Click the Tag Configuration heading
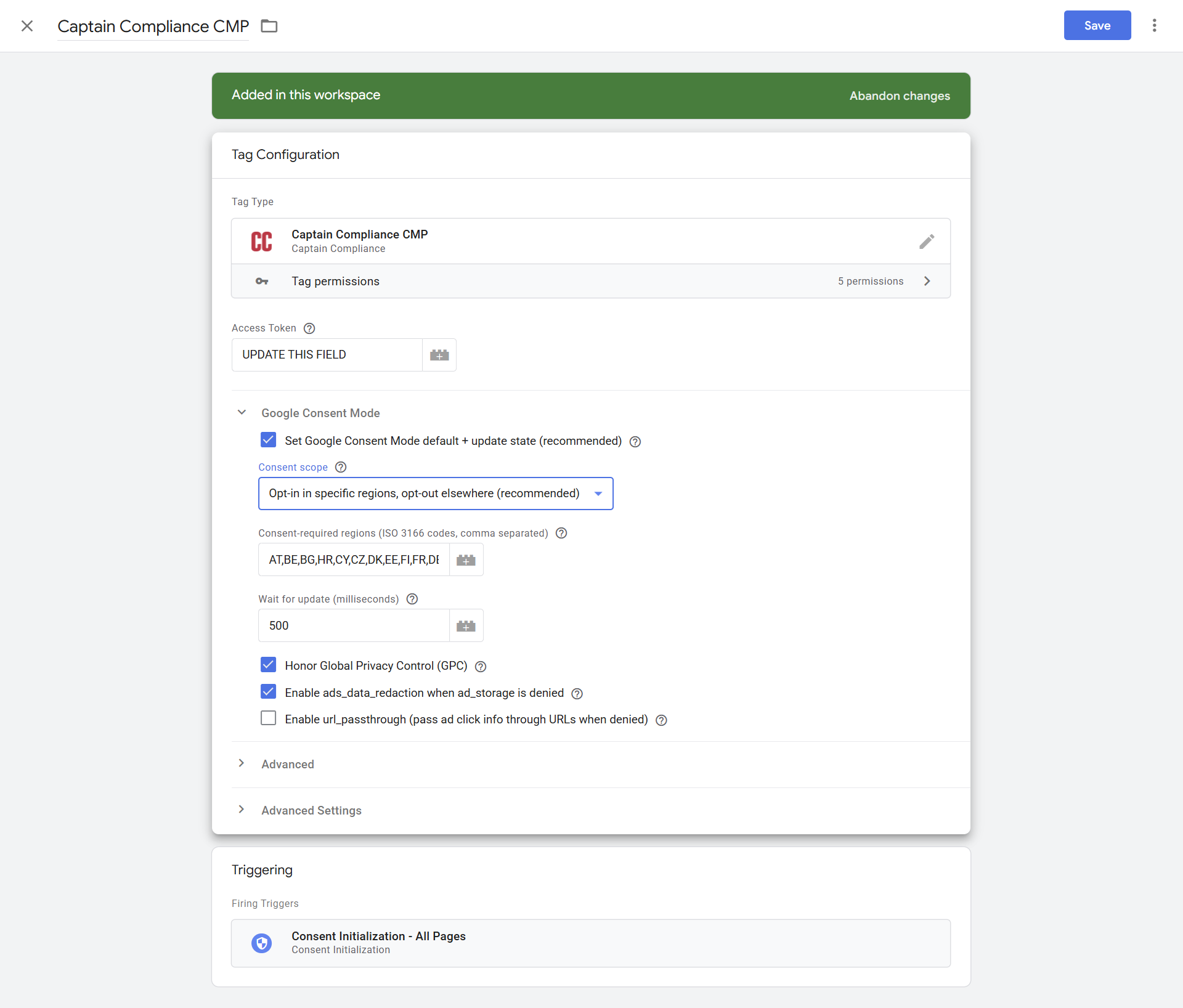Viewport: 1183px width, 1008px height. (x=285, y=155)
